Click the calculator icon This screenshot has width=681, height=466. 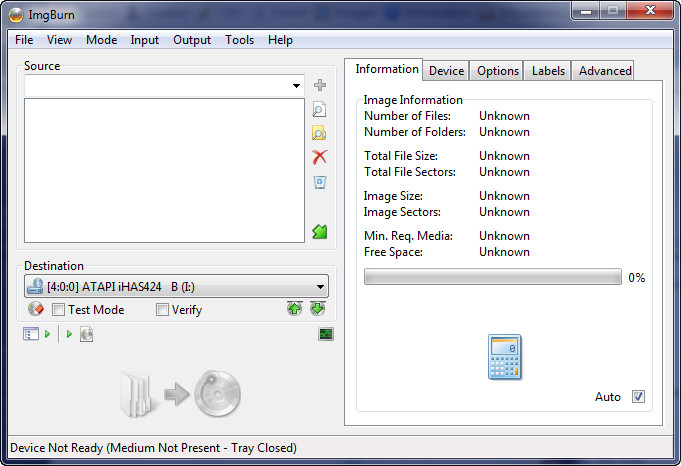coord(505,357)
